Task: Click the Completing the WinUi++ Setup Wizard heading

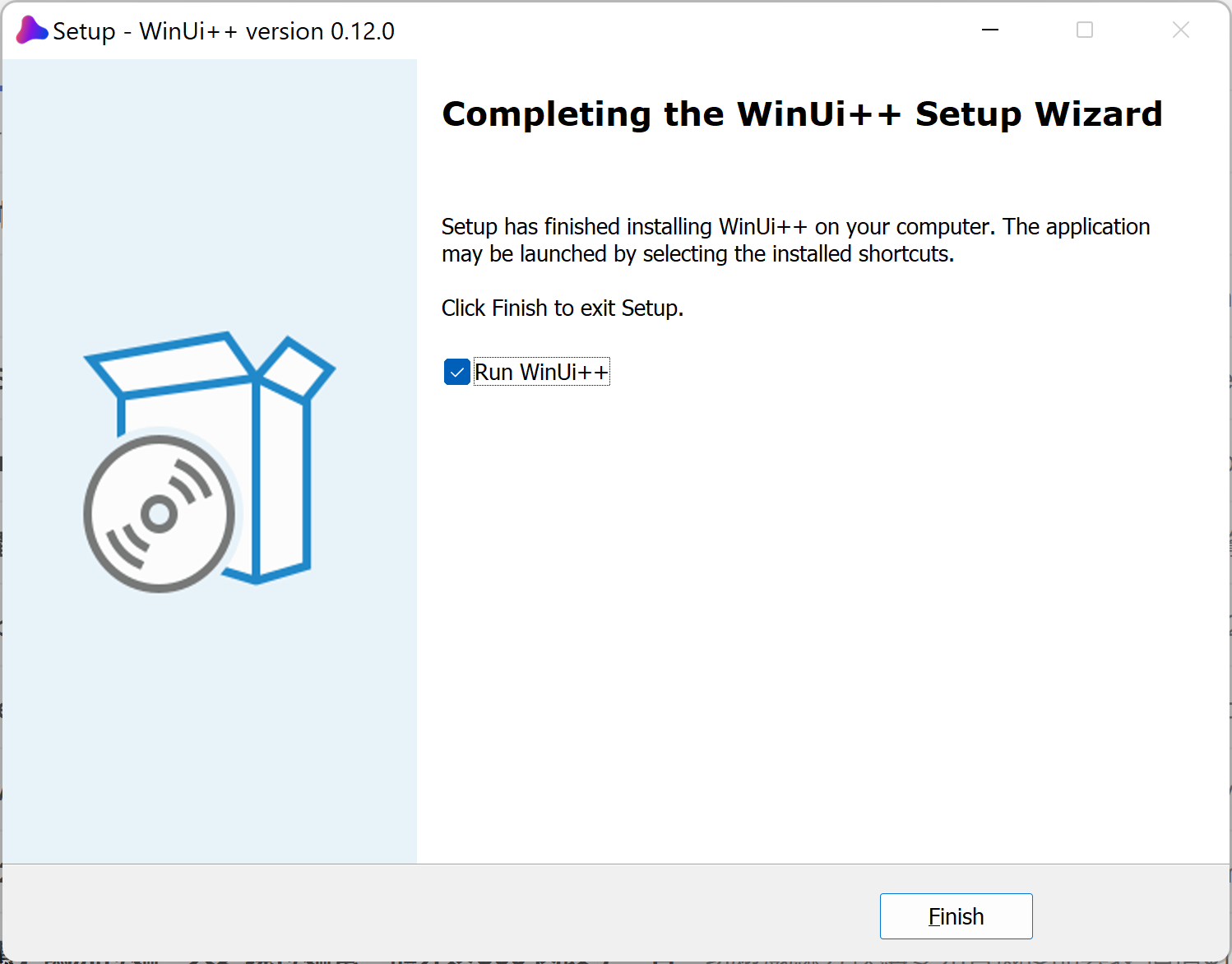Action: 802,114
